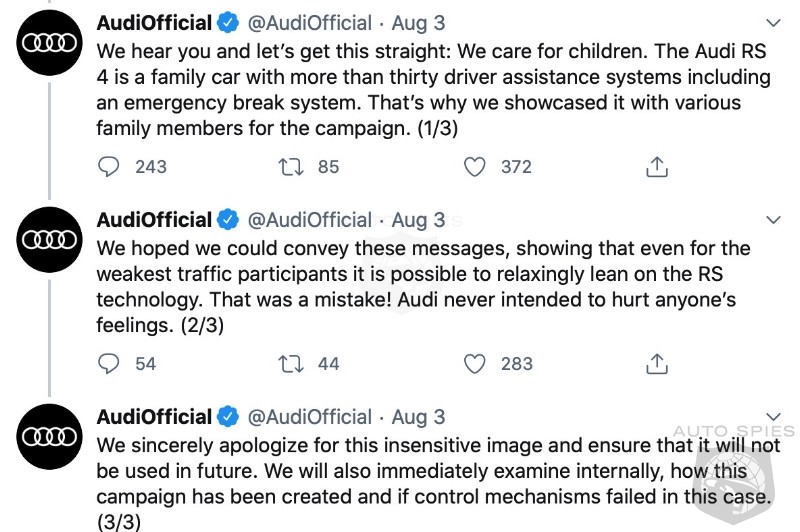
Task: Like the second tweet with 283 likes
Action: [x=474, y=364]
